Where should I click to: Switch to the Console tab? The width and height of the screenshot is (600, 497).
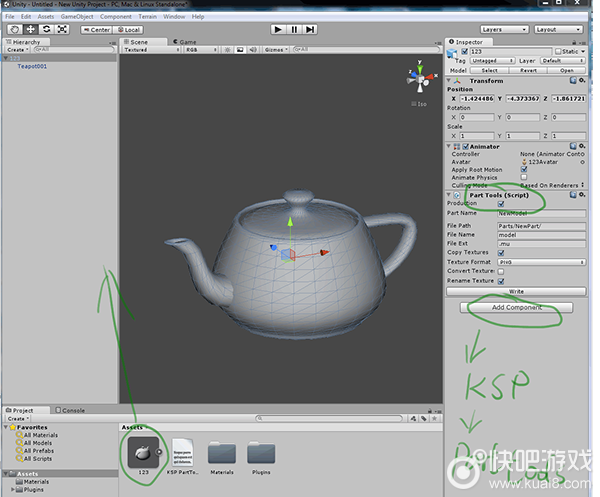[x=70, y=410]
